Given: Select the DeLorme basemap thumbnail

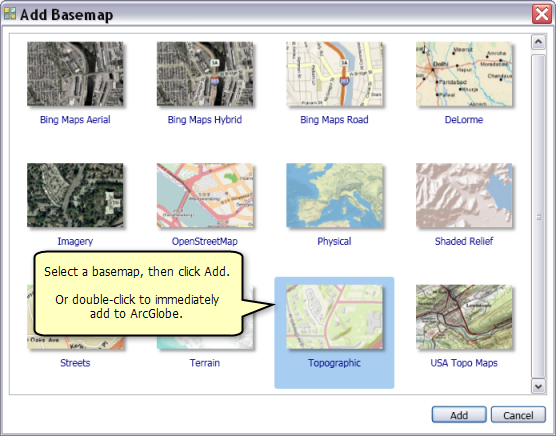Looking at the screenshot, I should click(x=464, y=74).
